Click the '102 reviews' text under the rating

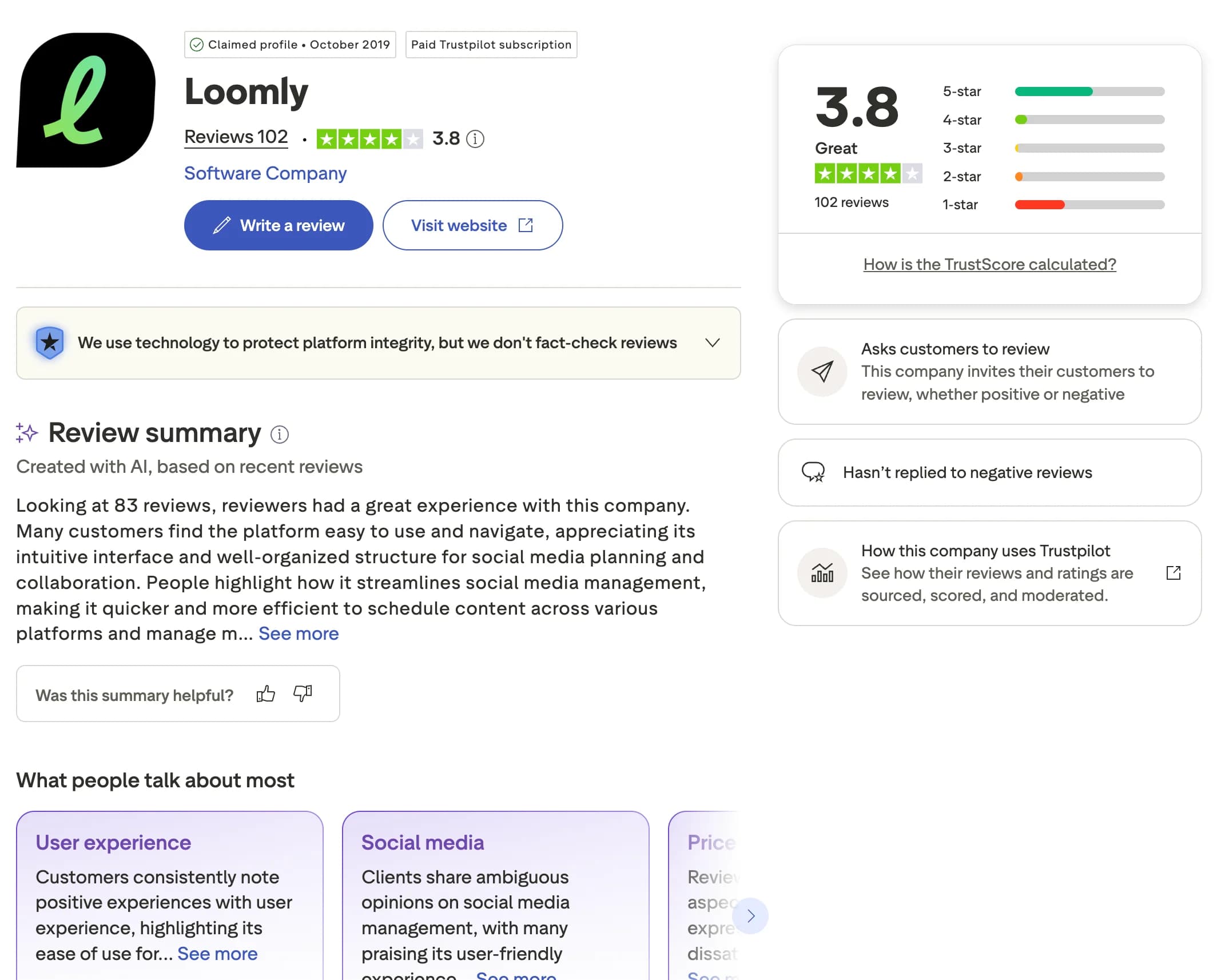851,202
